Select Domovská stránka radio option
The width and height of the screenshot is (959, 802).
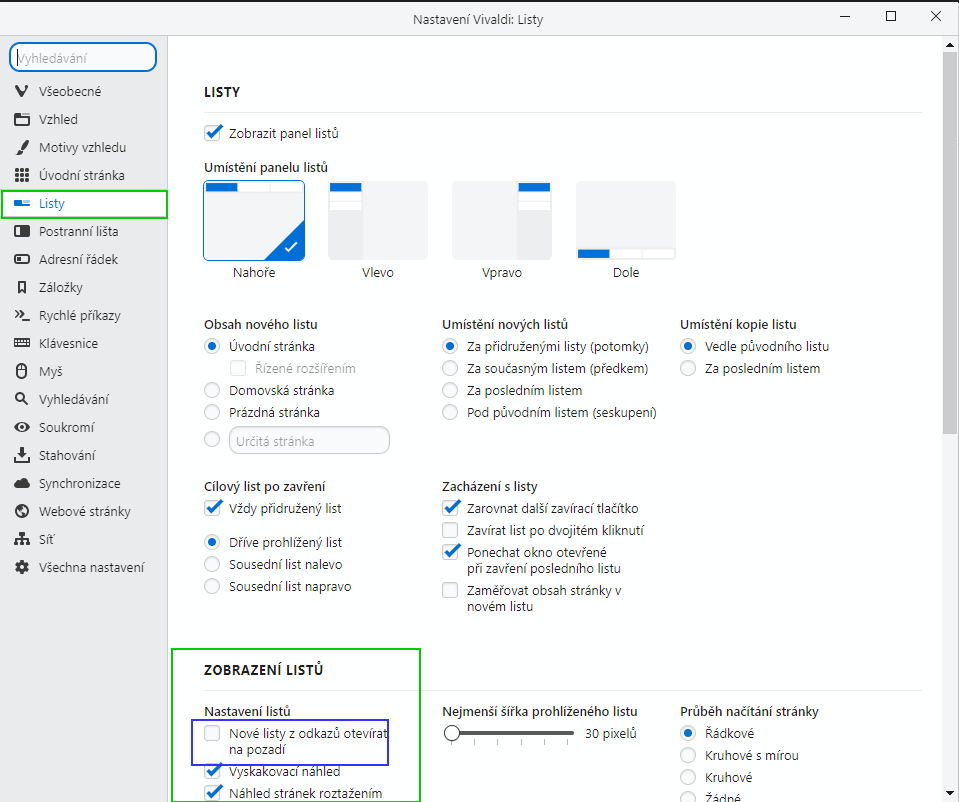point(212,390)
